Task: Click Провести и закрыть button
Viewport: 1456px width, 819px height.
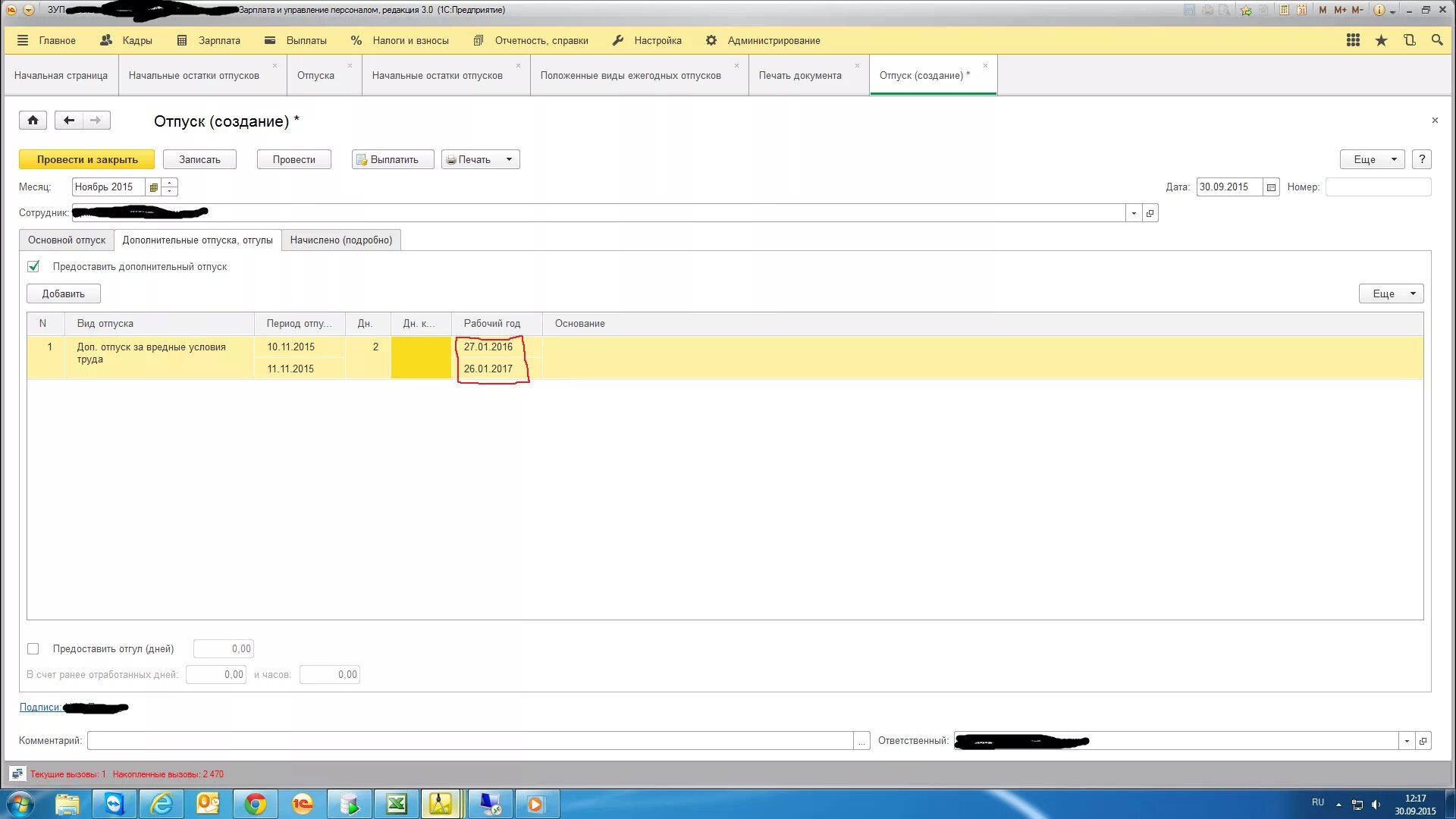Action: click(86, 159)
